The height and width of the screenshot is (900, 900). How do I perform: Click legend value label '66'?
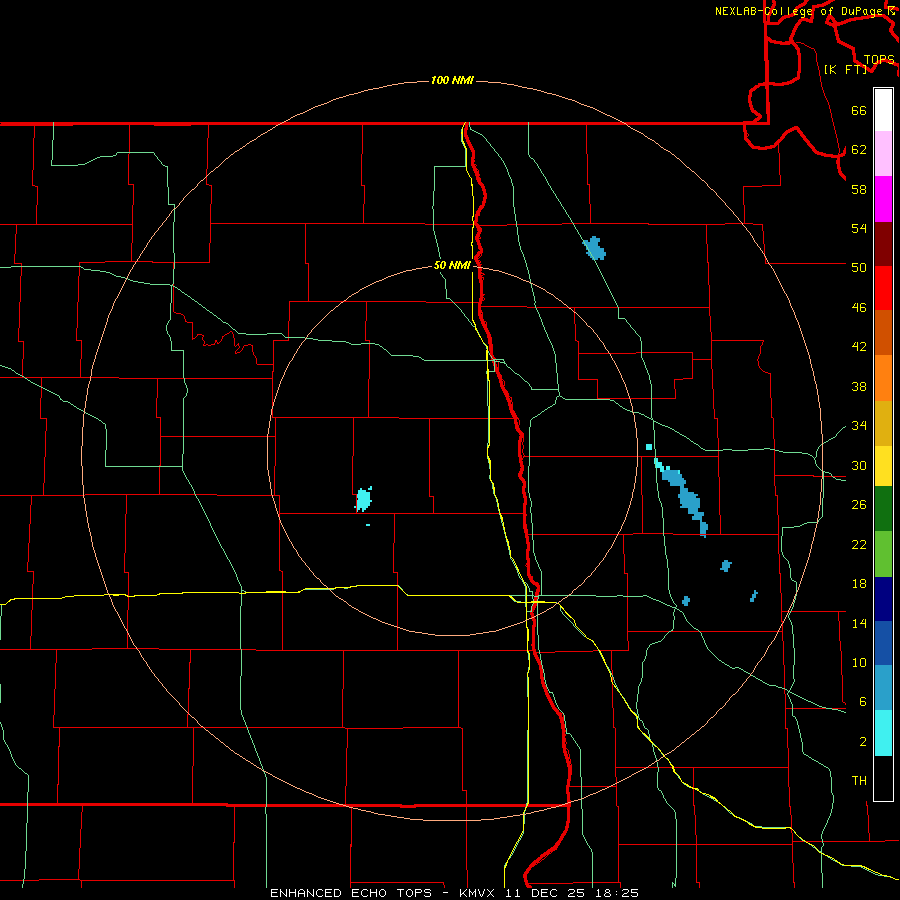pos(859,110)
